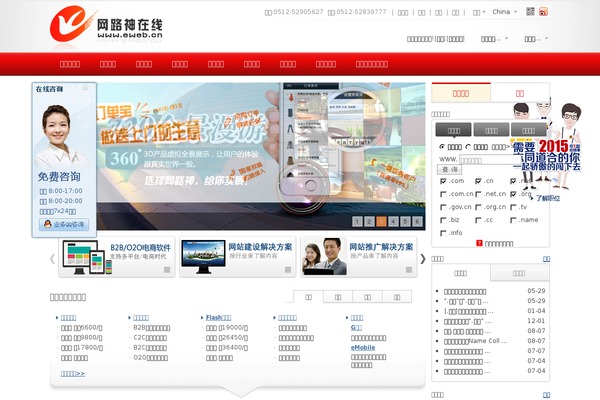Go to banner slide 2
Screen dimensions: 600x400
(369, 221)
